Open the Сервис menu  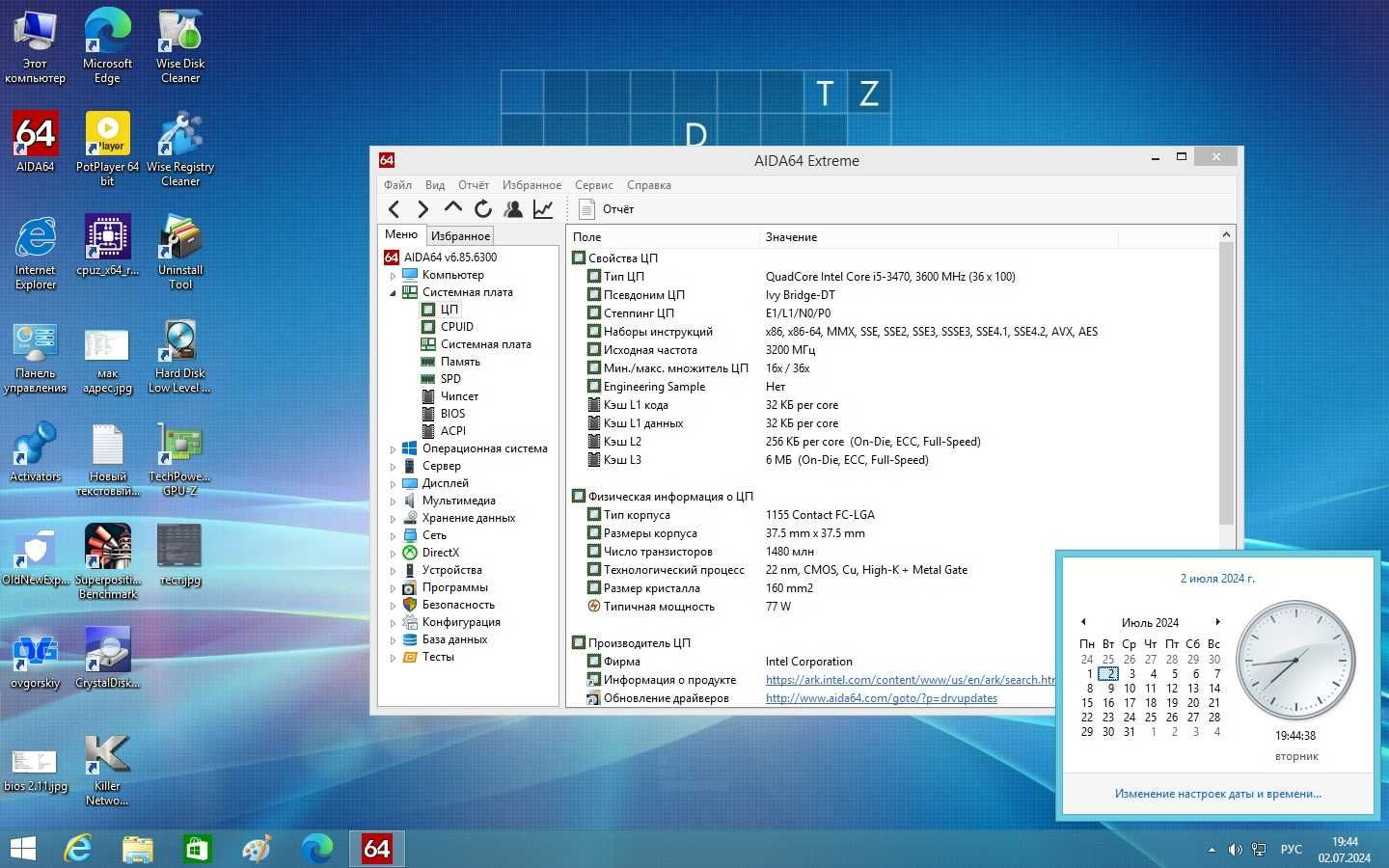(593, 185)
